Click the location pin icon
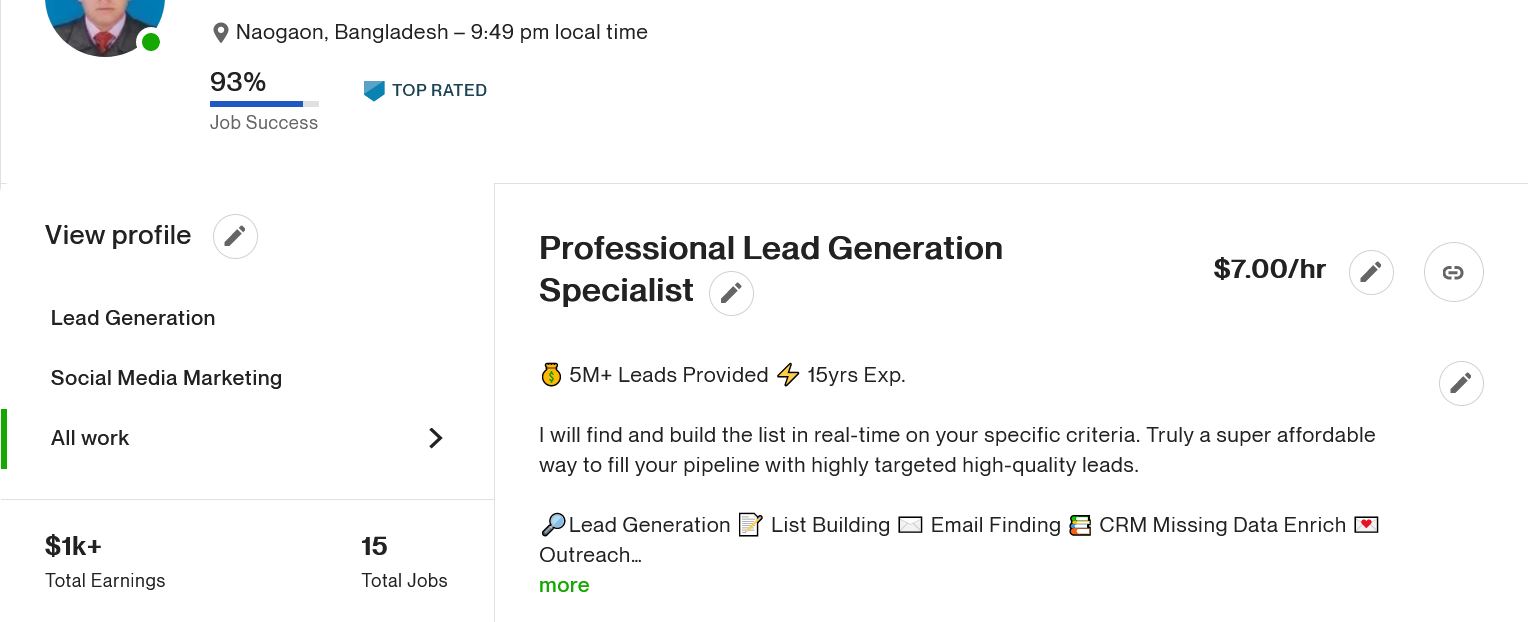Image resolution: width=1528 pixels, height=622 pixels. click(221, 33)
